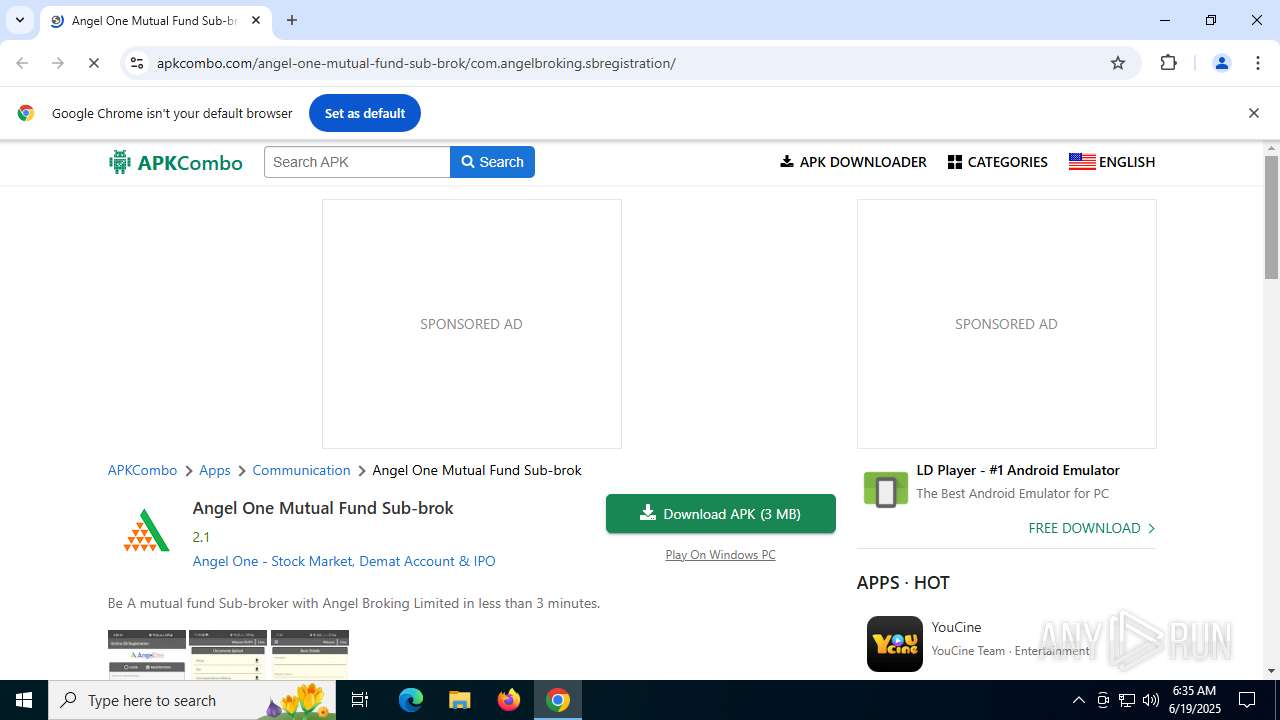Open File Explorer from the taskbar
The width and height of the screenshot is (1280, 720).
point(460,700)
